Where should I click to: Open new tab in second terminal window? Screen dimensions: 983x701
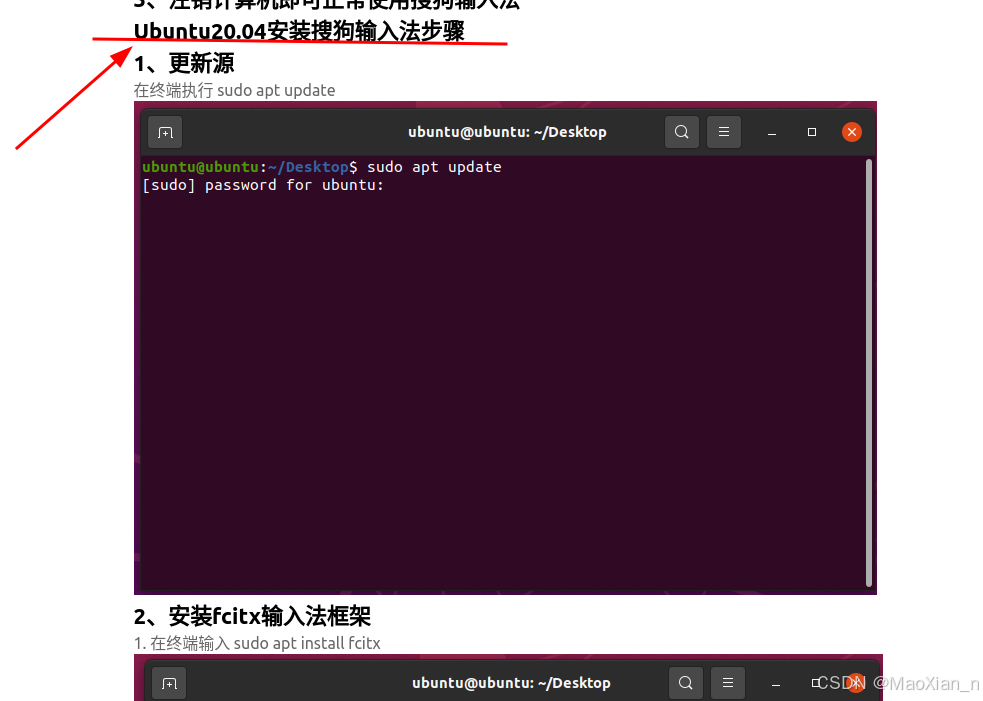point(169,683)
